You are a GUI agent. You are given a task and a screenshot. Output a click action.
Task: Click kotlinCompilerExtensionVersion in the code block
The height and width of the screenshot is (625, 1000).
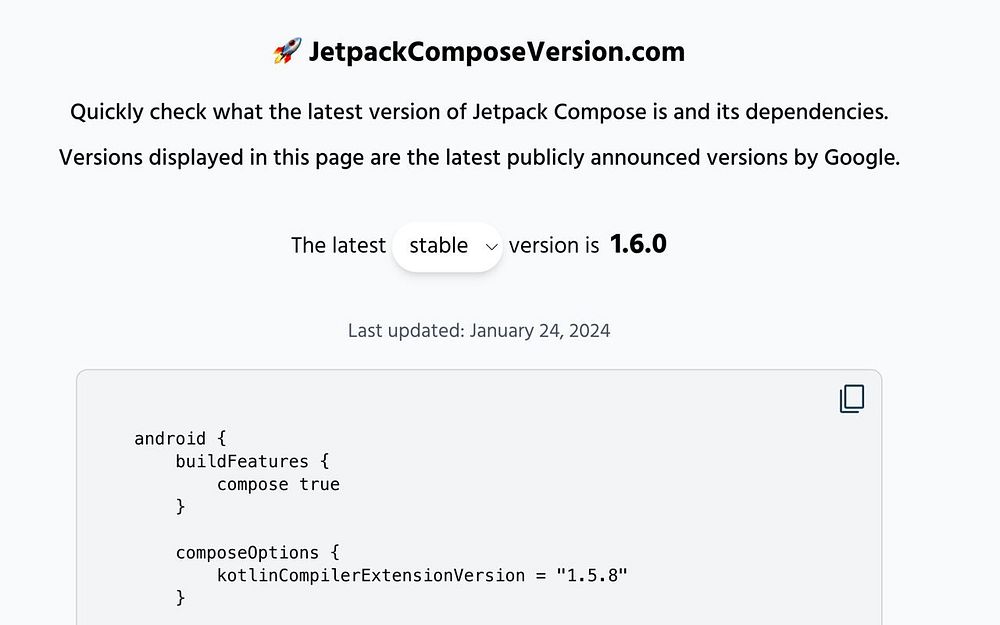point(371,575)
